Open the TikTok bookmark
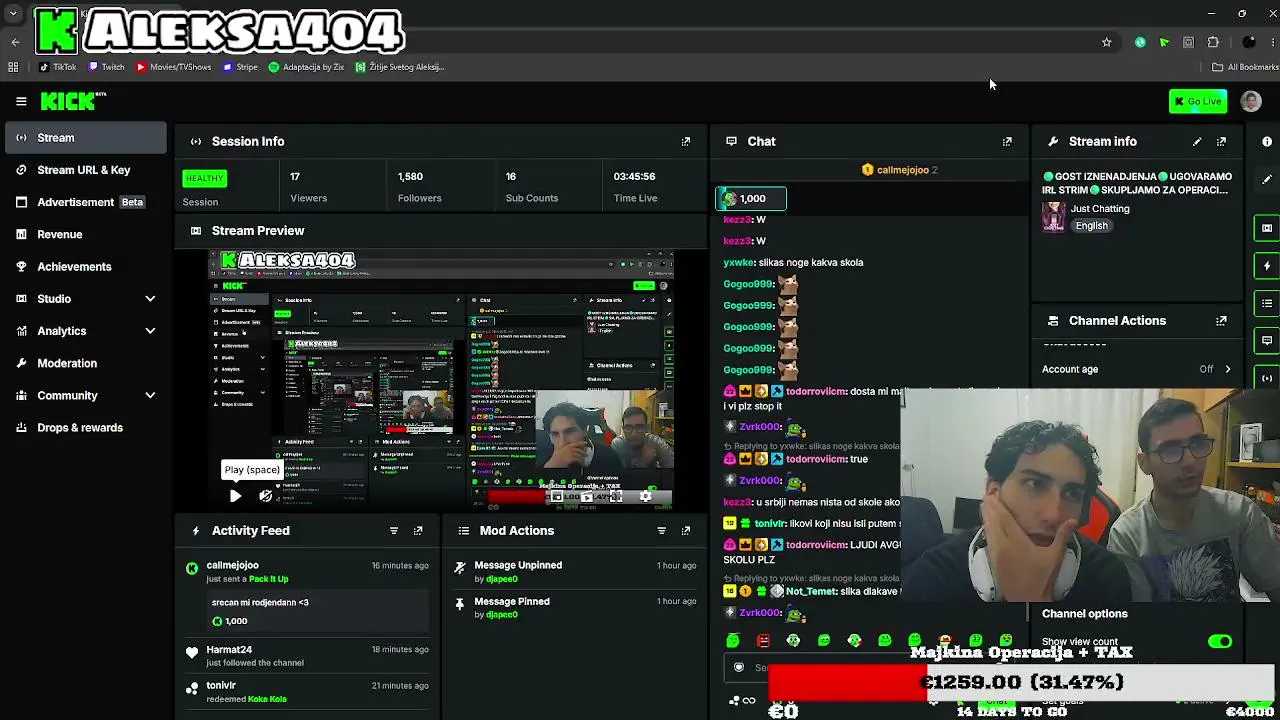1280x720 pixels. pyautogui.click(x=58, y=67)
